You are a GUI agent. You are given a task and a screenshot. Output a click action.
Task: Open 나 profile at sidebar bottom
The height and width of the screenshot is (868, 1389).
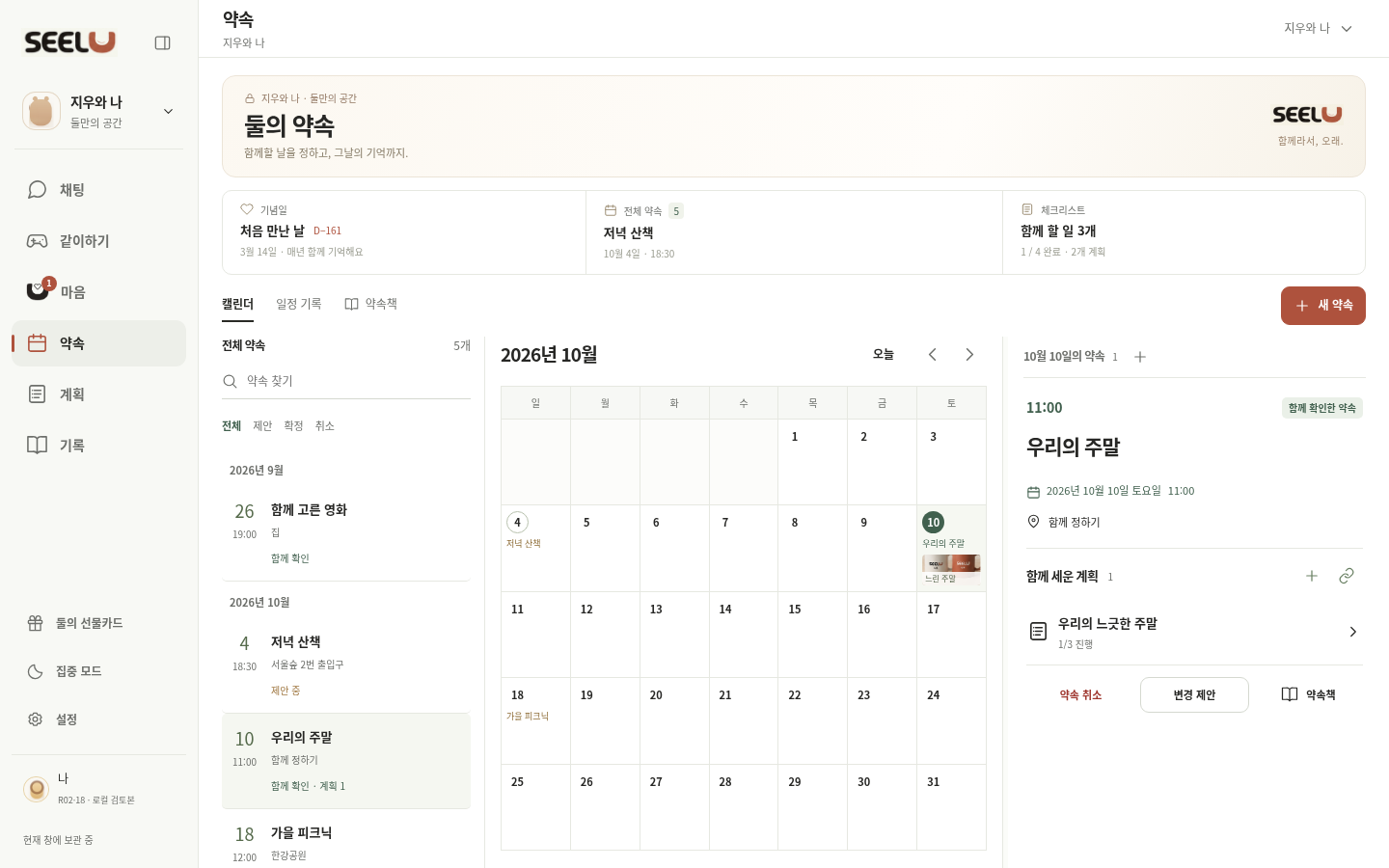(98, 789)
